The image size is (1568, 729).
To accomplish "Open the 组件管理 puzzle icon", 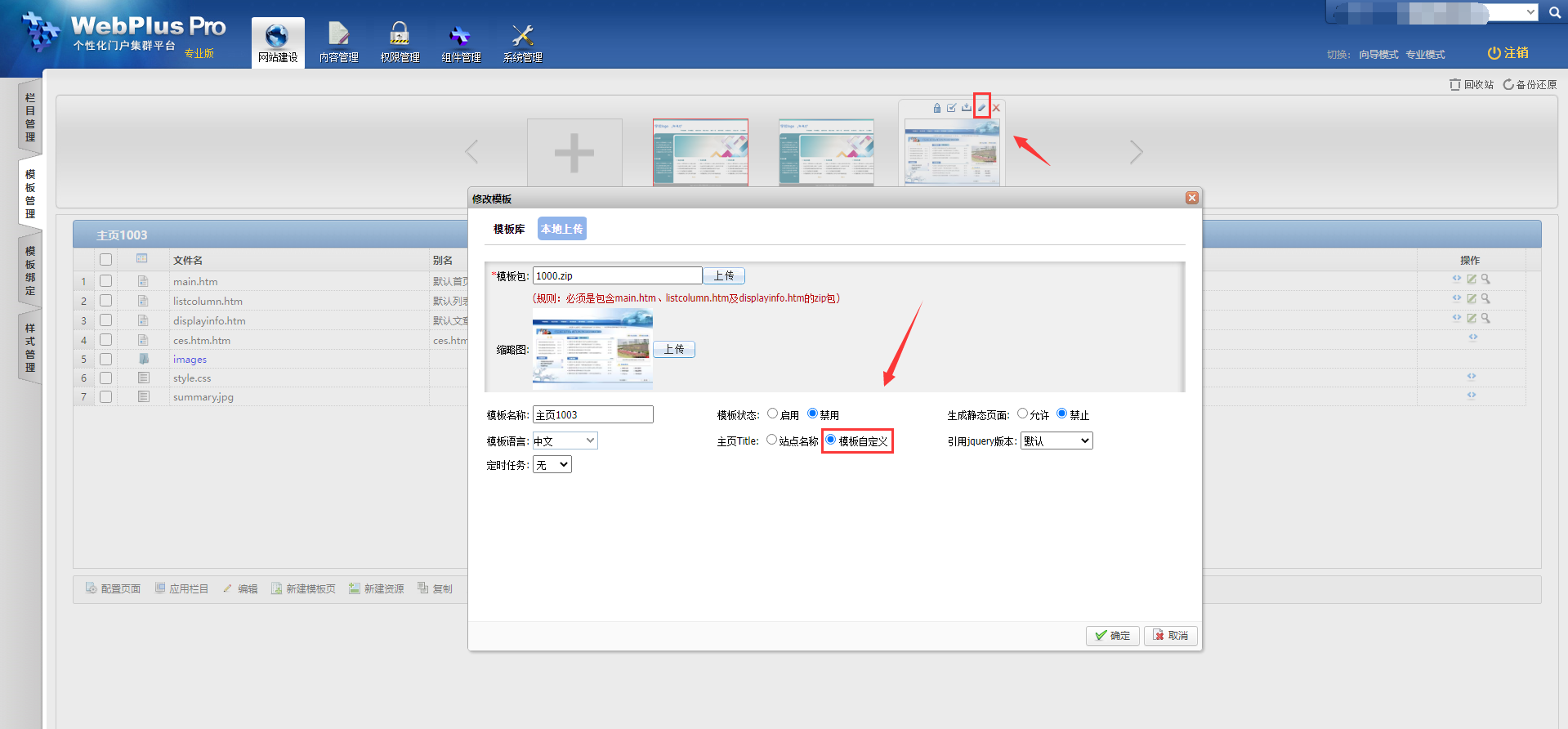I will 461,37.
